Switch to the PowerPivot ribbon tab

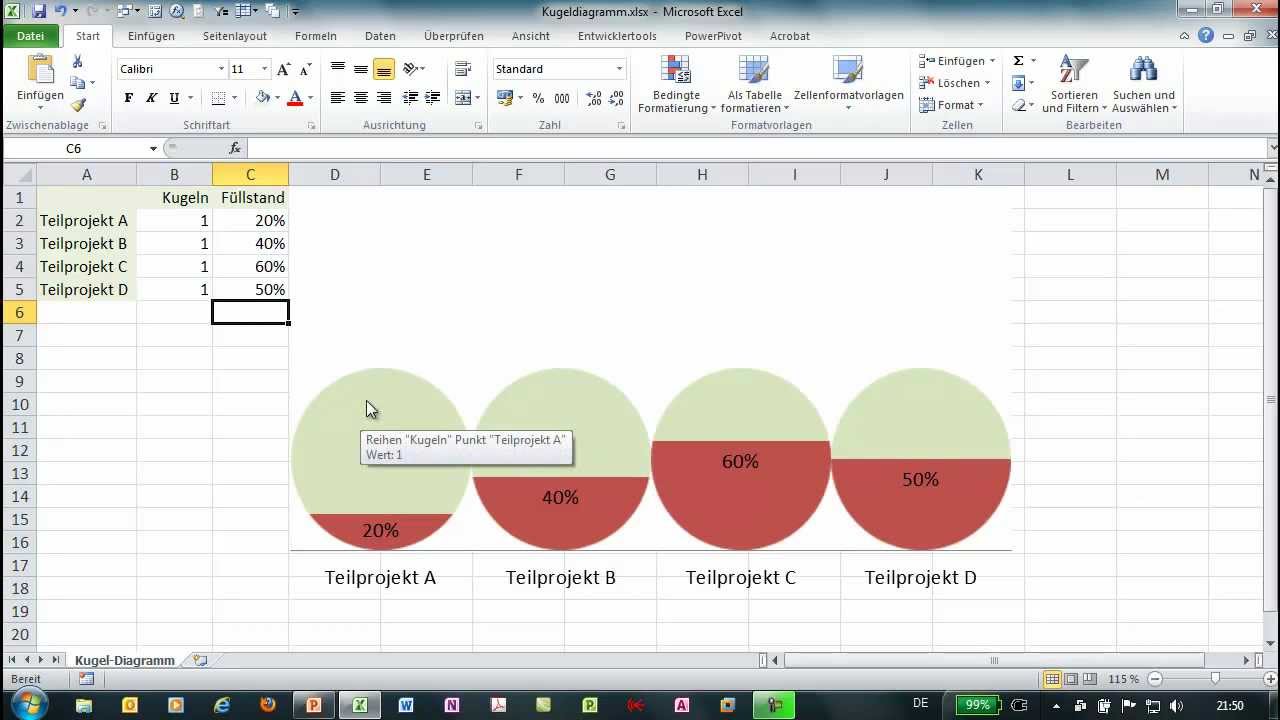pos(713,36)
